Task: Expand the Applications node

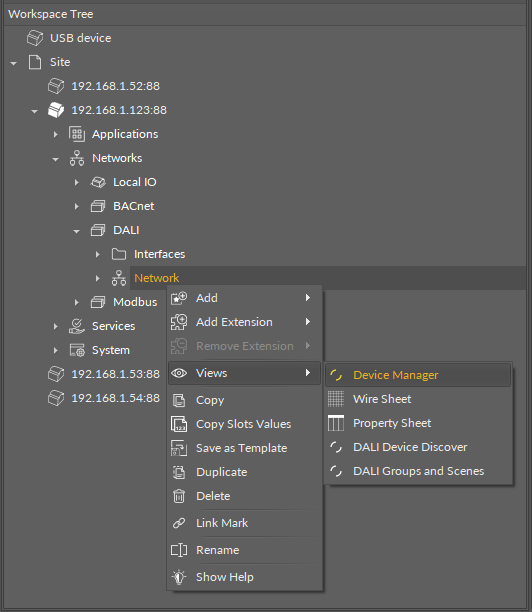Action: tap(55, 134)
